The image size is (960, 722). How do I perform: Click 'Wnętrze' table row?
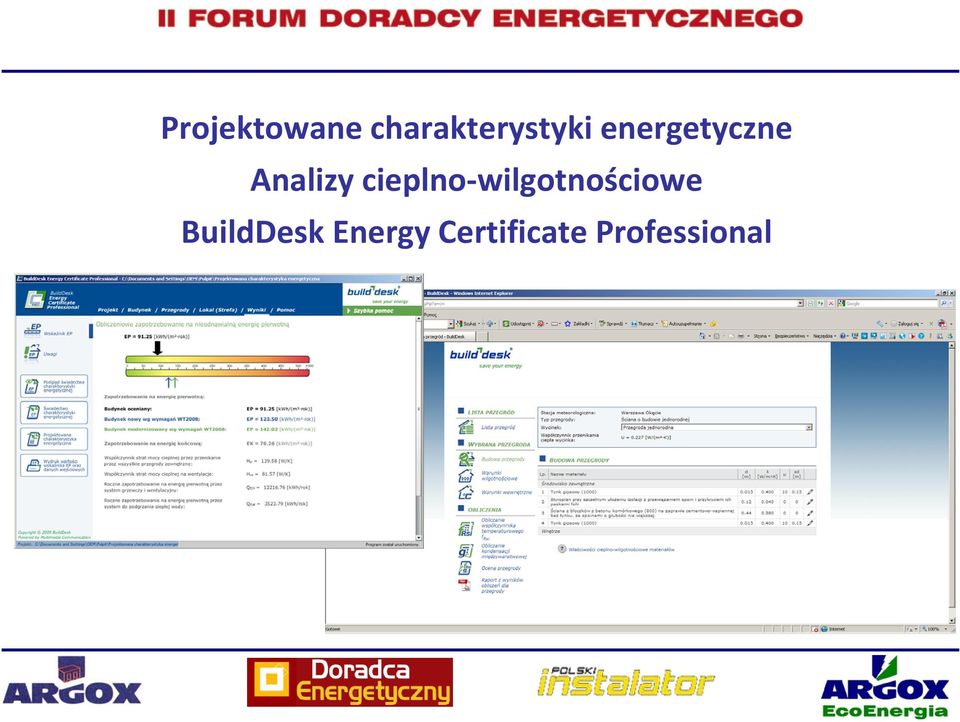[x=677, y=532]
